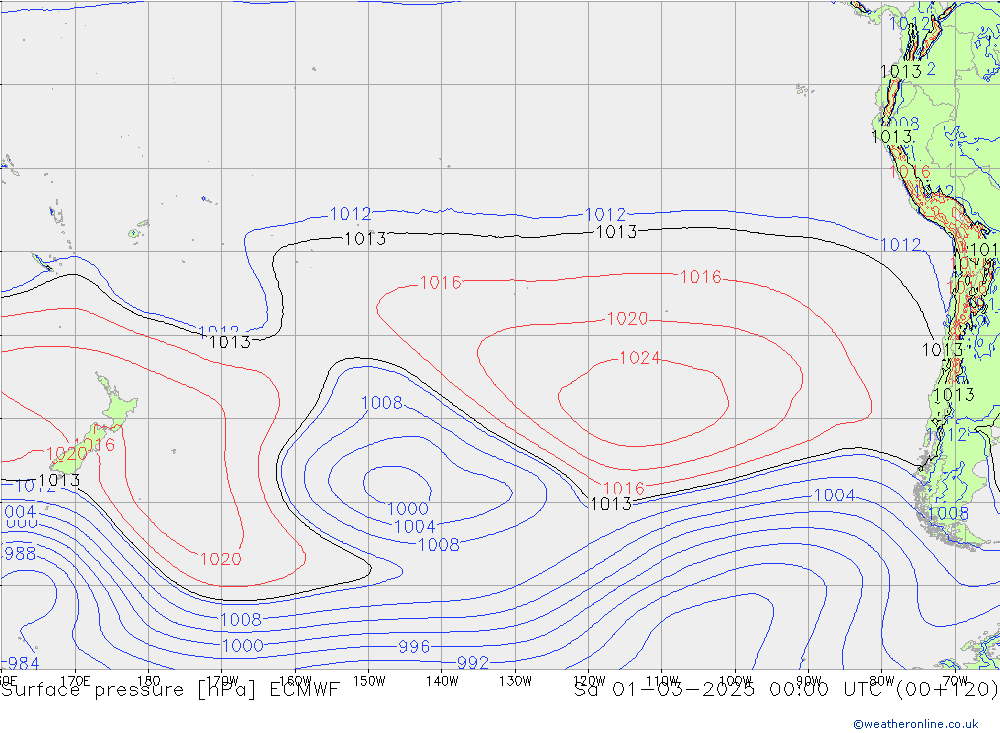Click the 100W longitude axis label

tap(735, 681)
